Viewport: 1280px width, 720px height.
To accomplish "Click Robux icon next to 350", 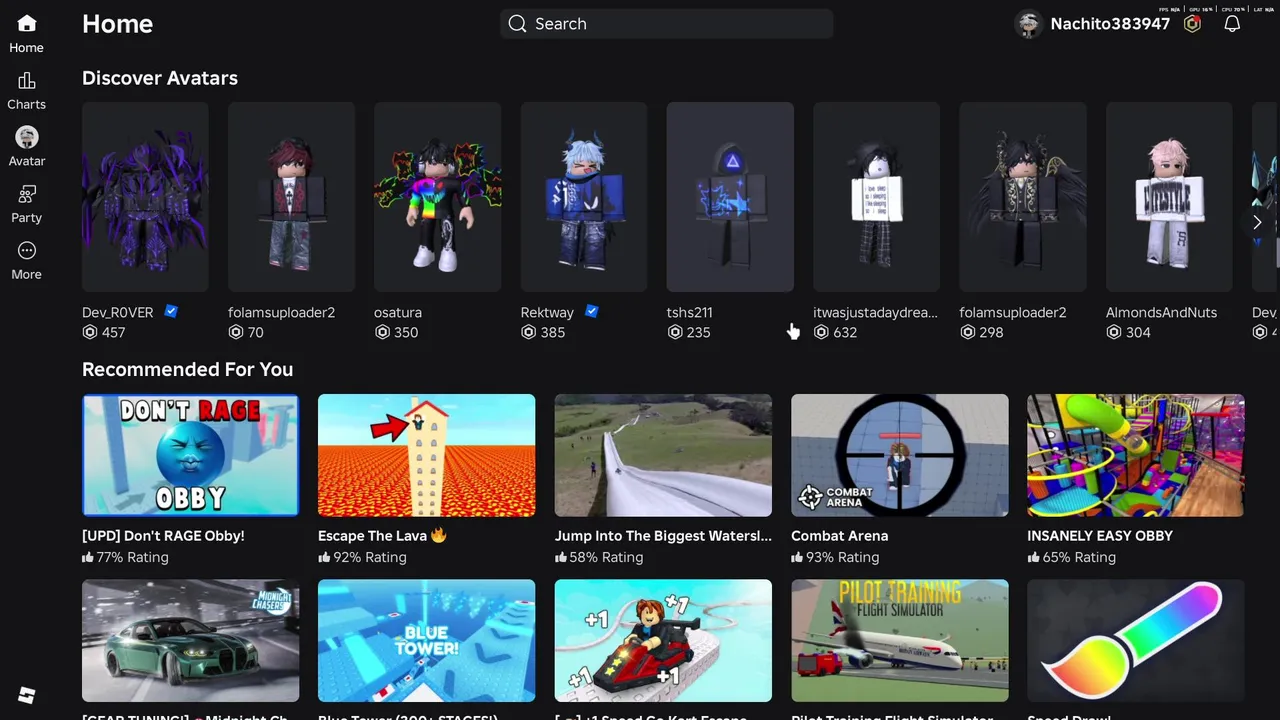I will coord(382,332).
